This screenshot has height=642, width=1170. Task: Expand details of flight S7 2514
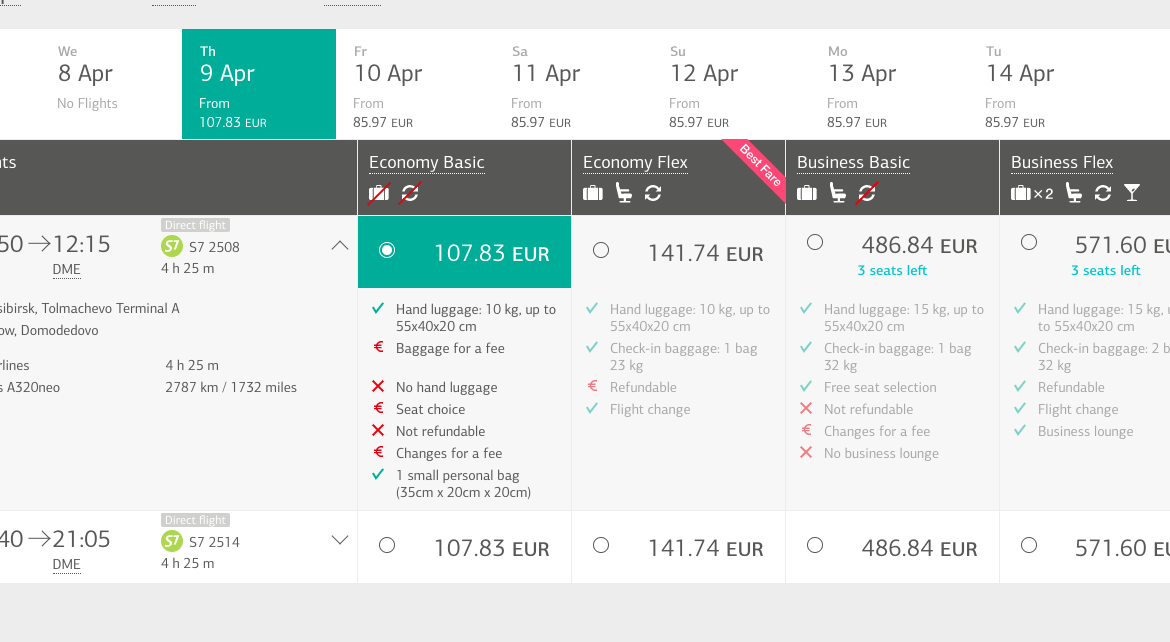[340, 540]
